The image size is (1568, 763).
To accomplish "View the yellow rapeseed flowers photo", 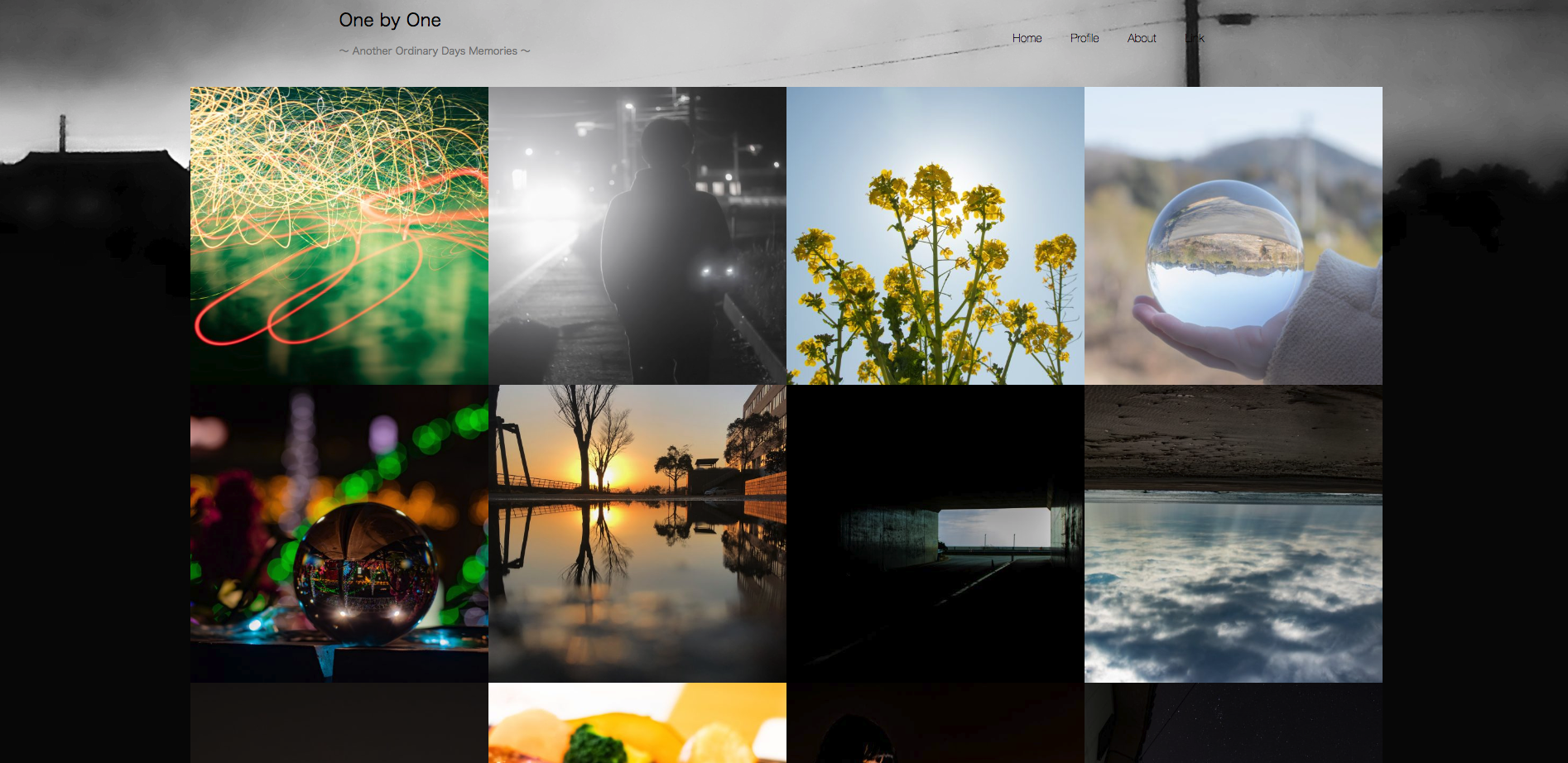I will coord(936,236).
